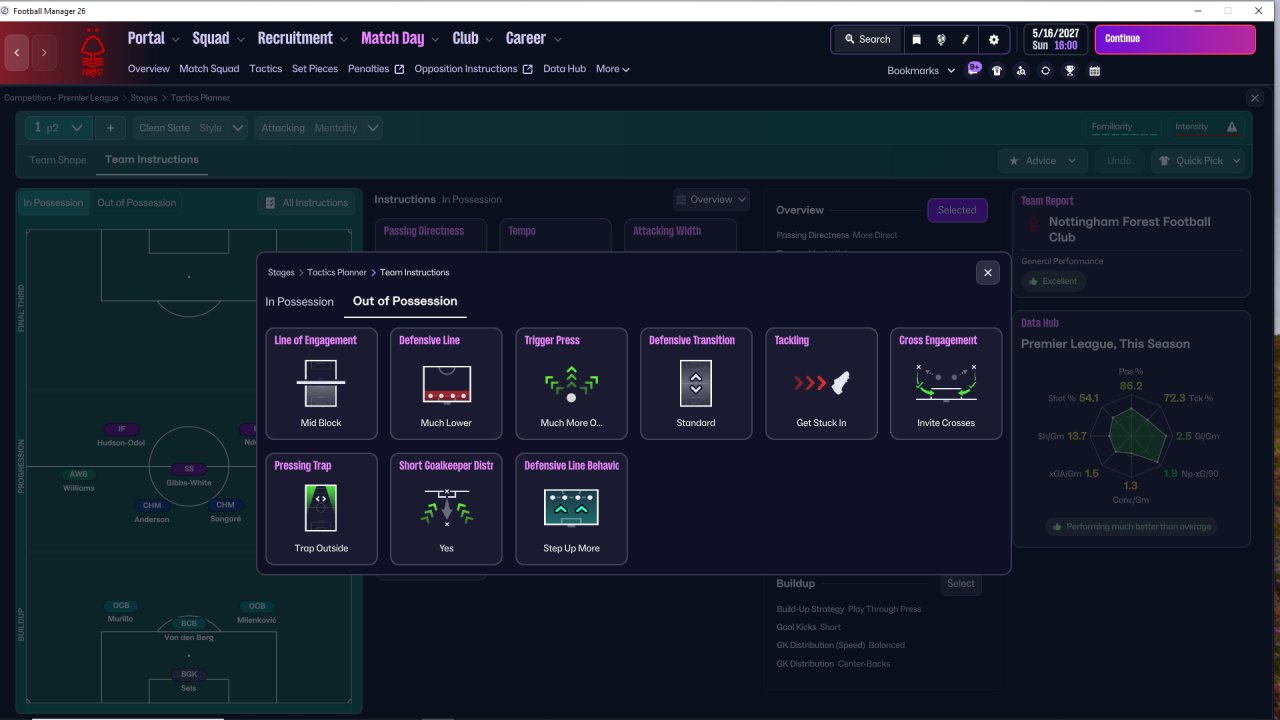Close the Team Instructions popup
The image size is (1280, 720).
point(987,272)
